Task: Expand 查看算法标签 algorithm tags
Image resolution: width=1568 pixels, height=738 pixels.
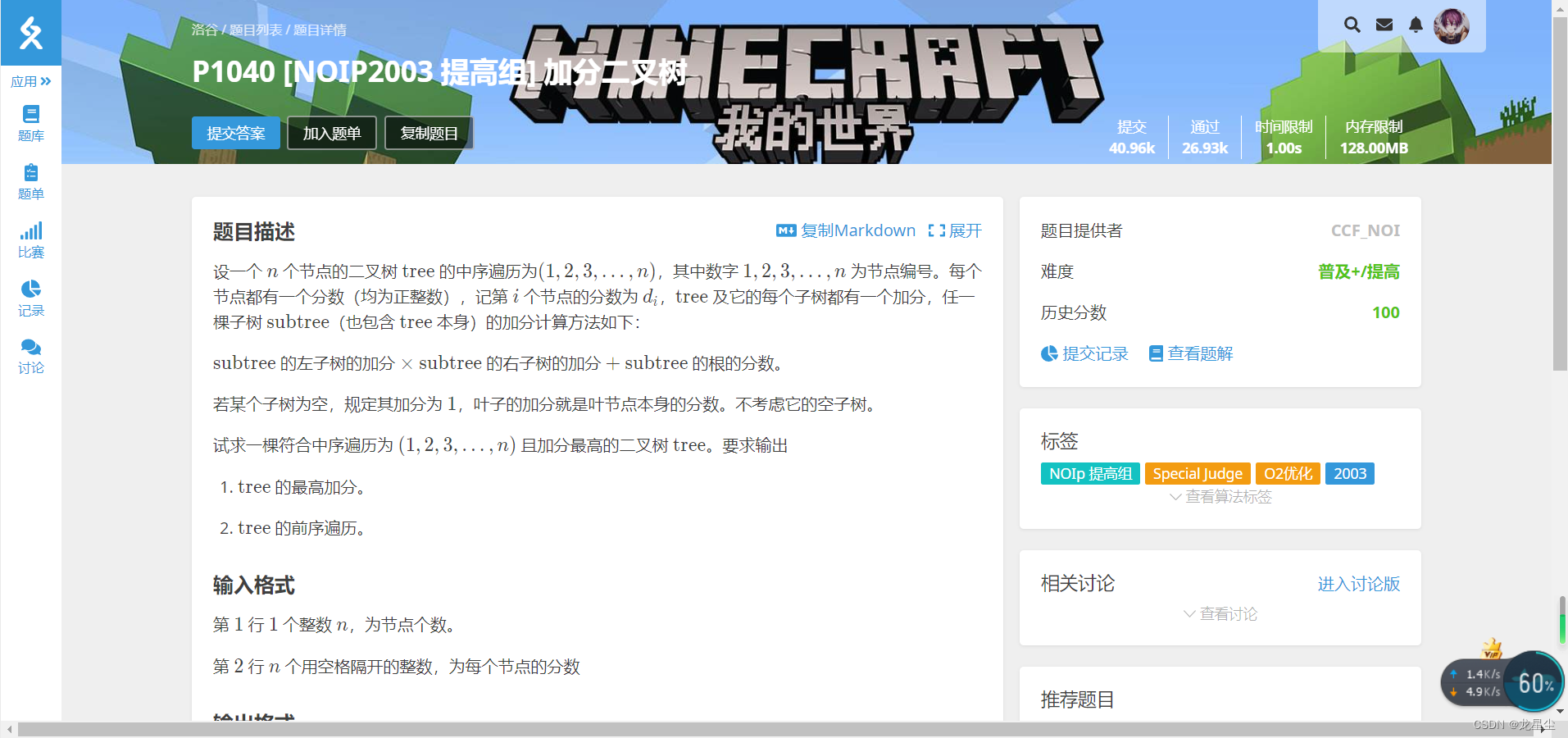Action: point(1220,496)
